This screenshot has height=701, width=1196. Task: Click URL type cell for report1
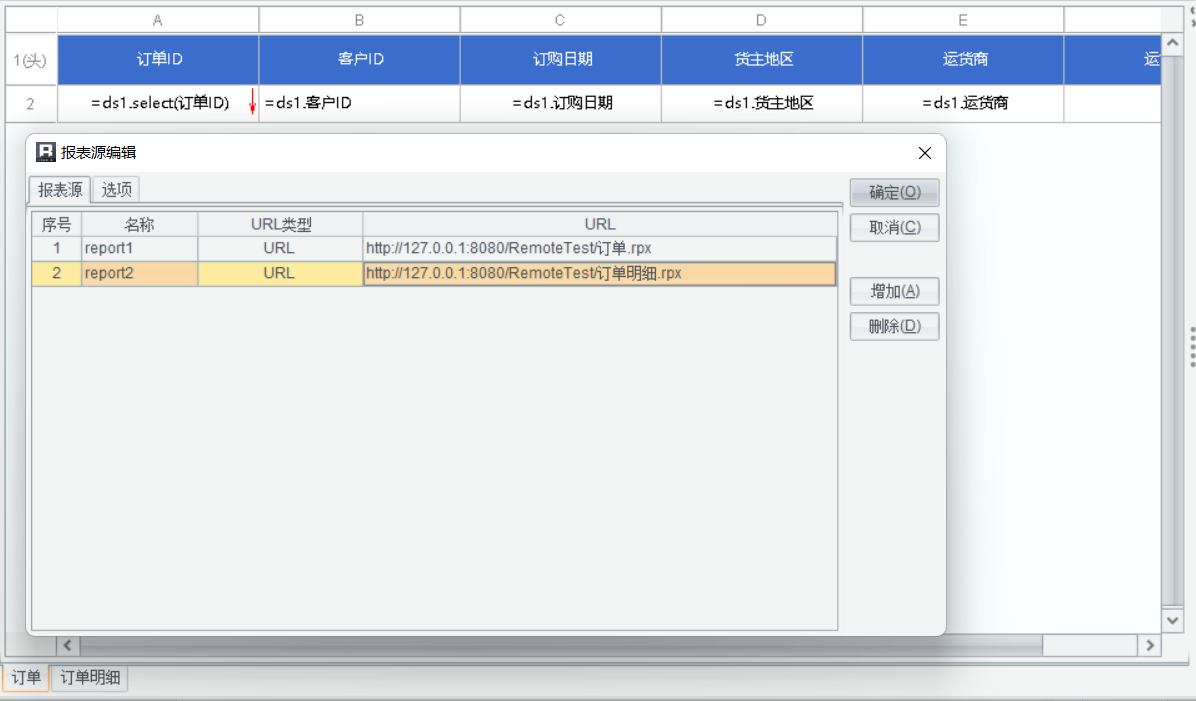point(280,248)
